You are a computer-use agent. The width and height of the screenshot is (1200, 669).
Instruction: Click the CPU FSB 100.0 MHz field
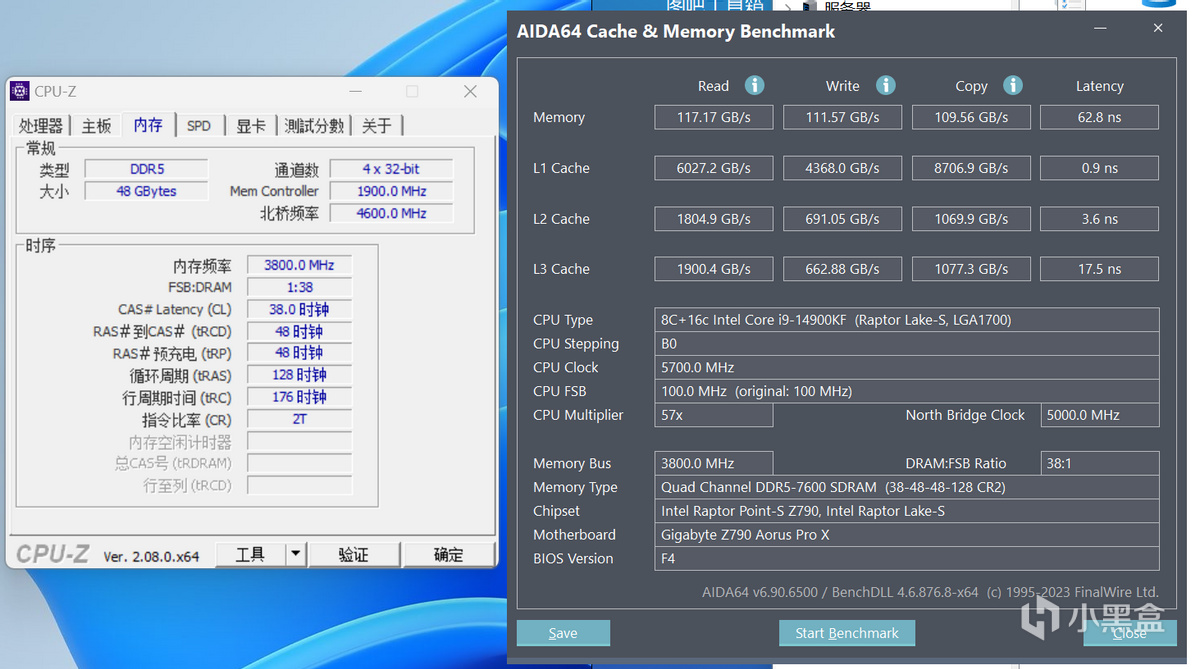[907, 391]
